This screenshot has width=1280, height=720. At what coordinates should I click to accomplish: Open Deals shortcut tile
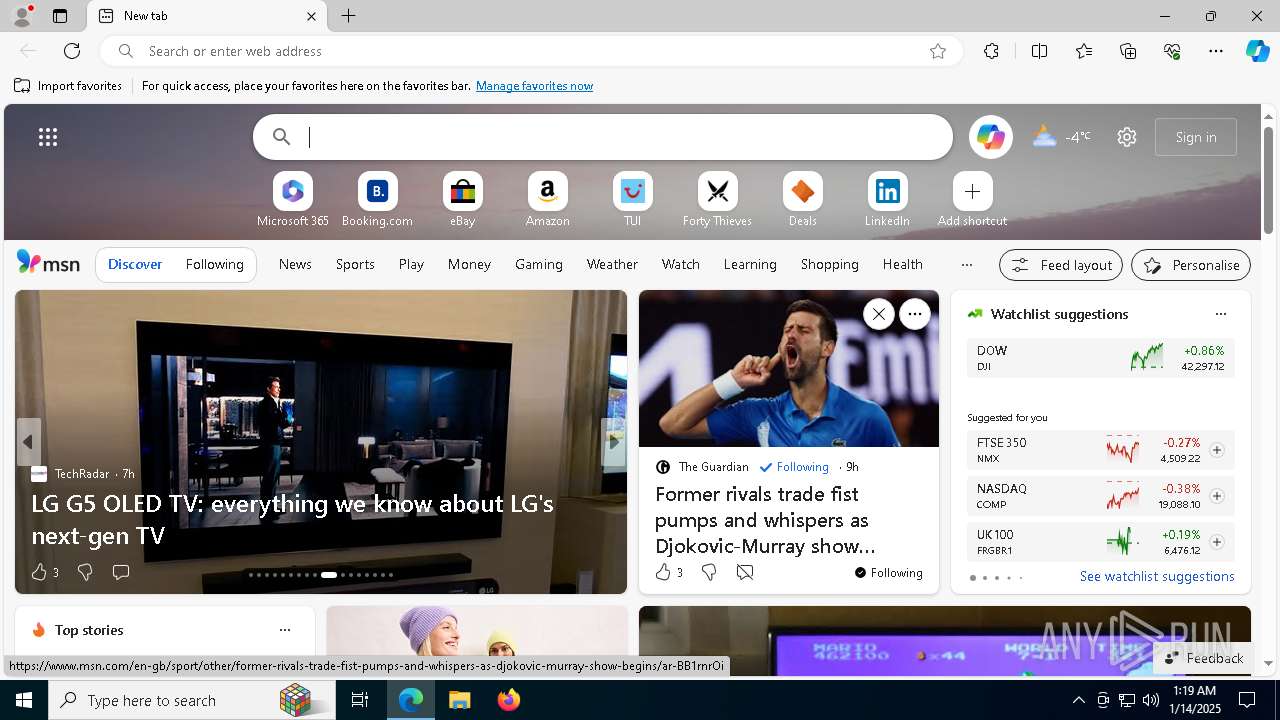[x=802, y=200]
